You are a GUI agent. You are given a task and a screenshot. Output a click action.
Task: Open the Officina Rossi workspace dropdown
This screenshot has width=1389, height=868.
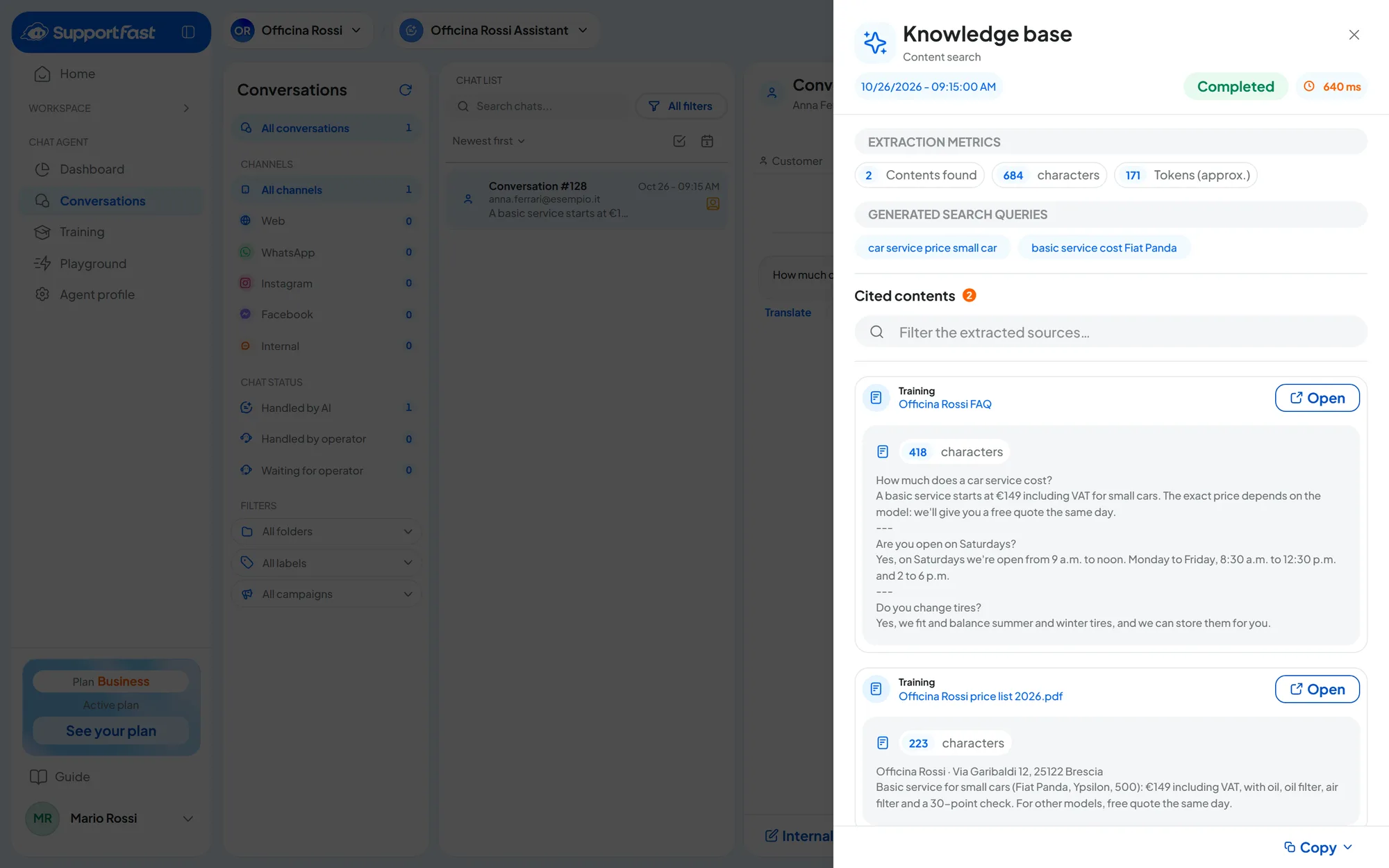pos(297,31)
